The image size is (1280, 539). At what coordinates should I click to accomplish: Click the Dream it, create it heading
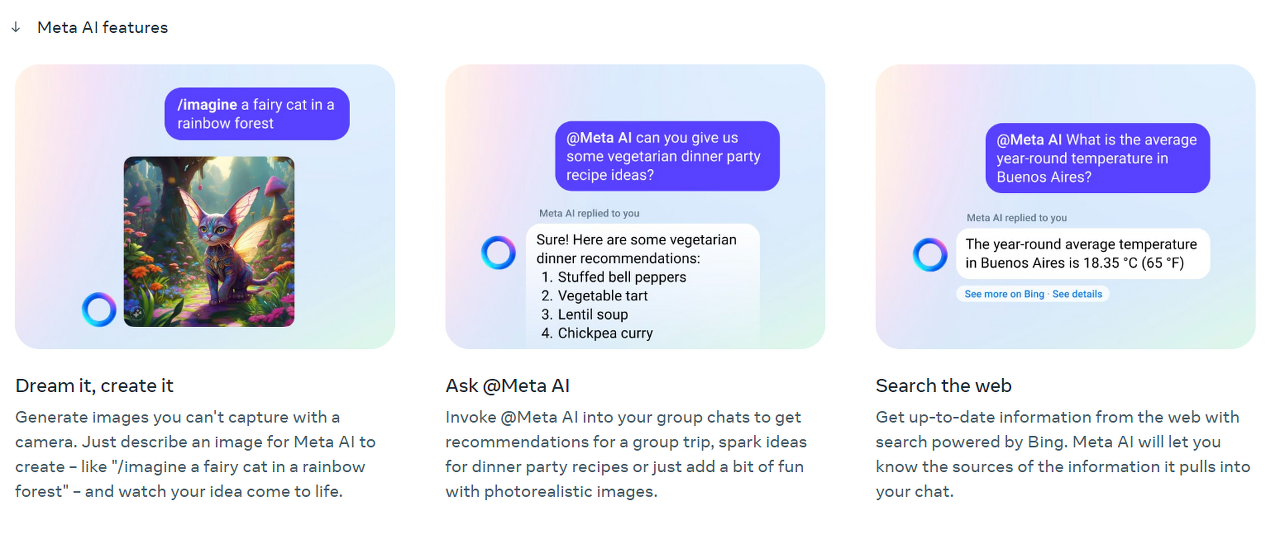click(x=95, y=386)
